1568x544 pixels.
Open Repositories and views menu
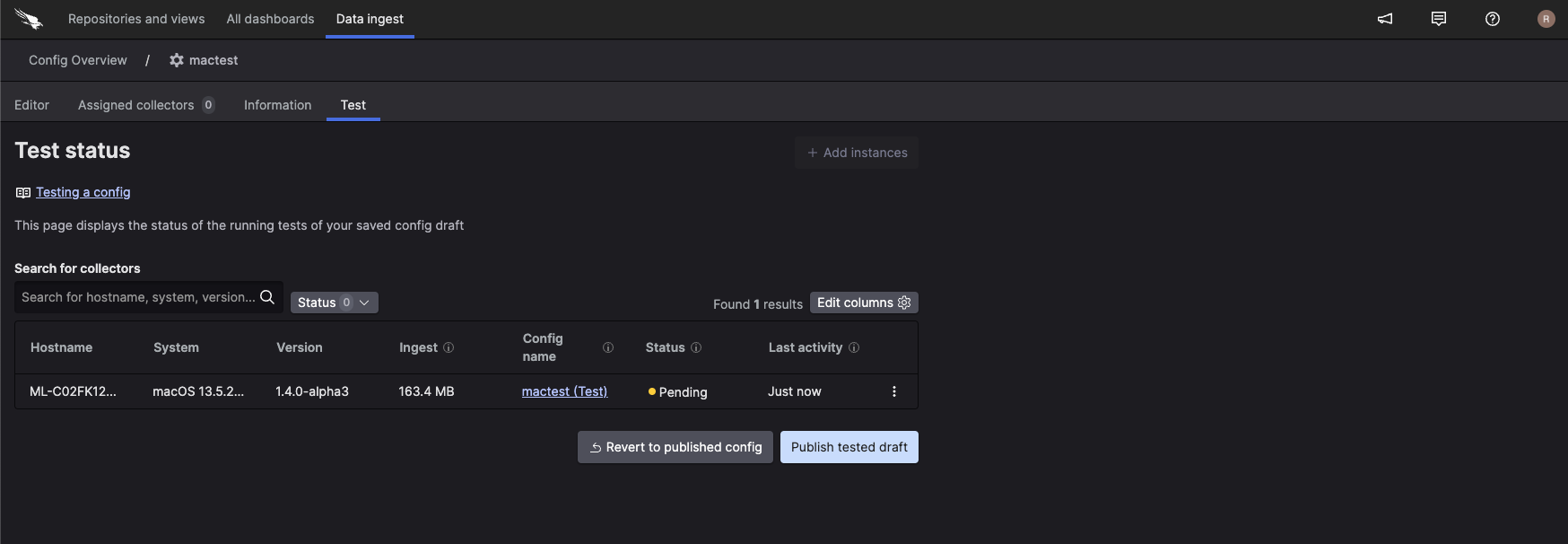pyautogui.click(x=136, y=19)
